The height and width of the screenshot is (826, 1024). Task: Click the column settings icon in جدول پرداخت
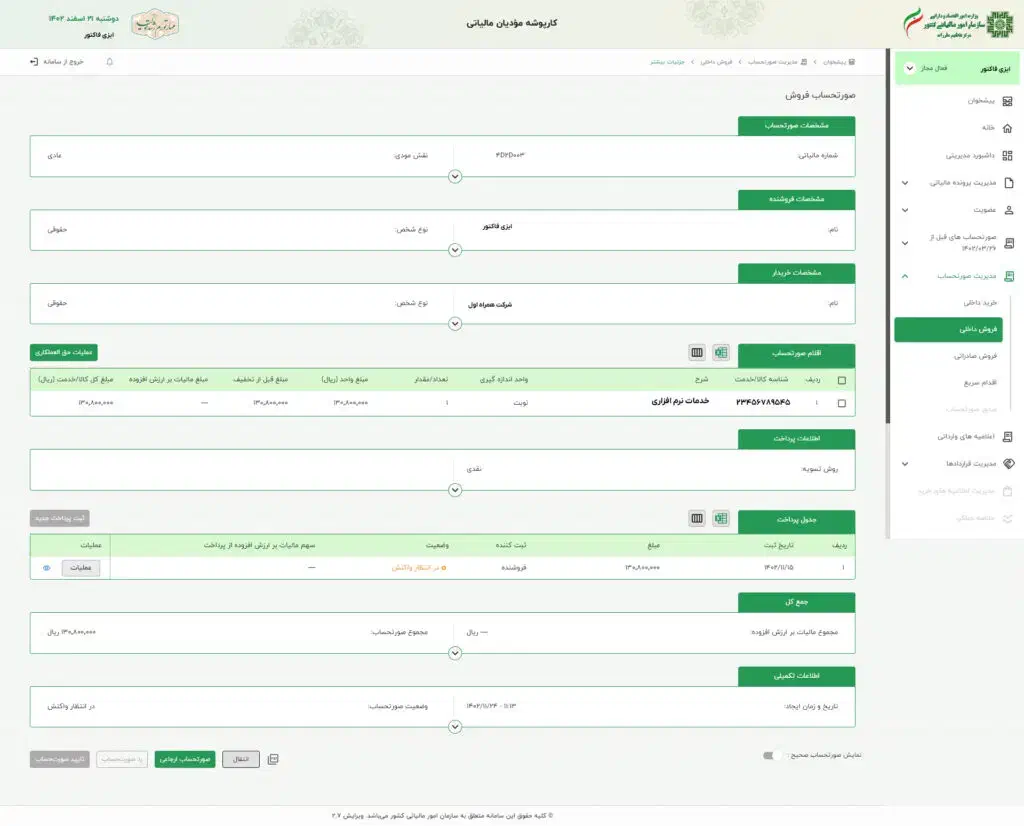click(697, 518)
